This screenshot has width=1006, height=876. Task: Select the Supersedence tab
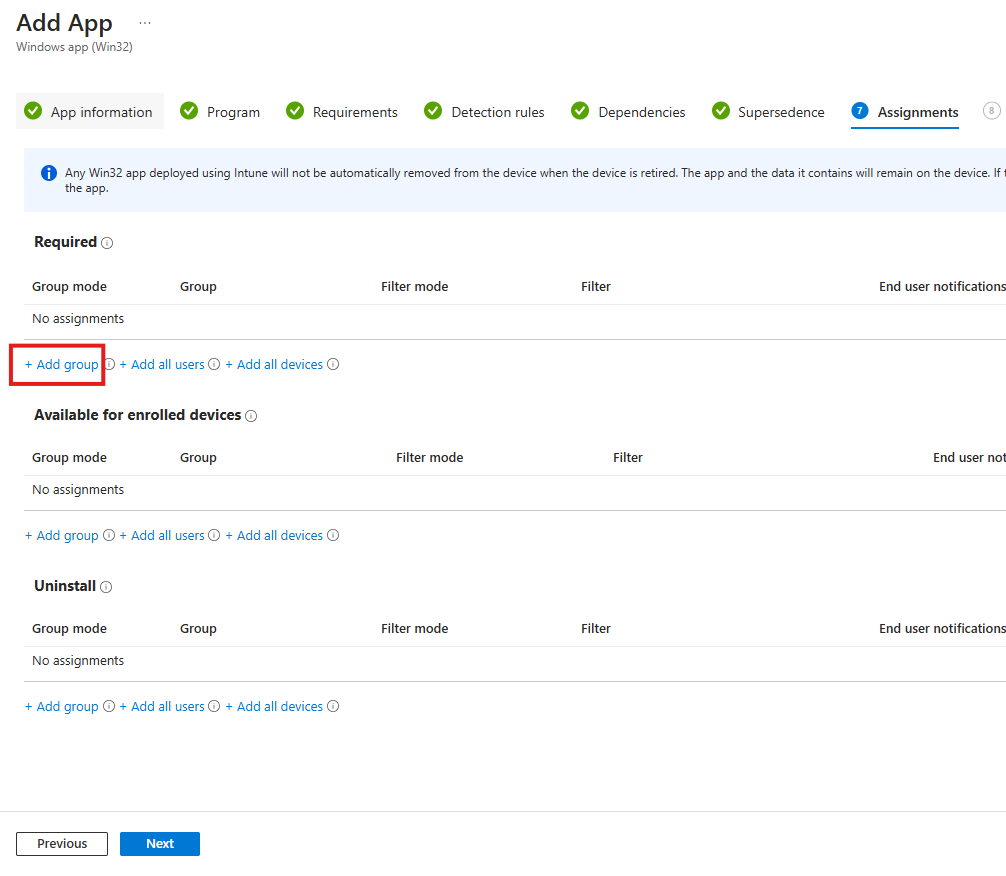pos(768,111)
